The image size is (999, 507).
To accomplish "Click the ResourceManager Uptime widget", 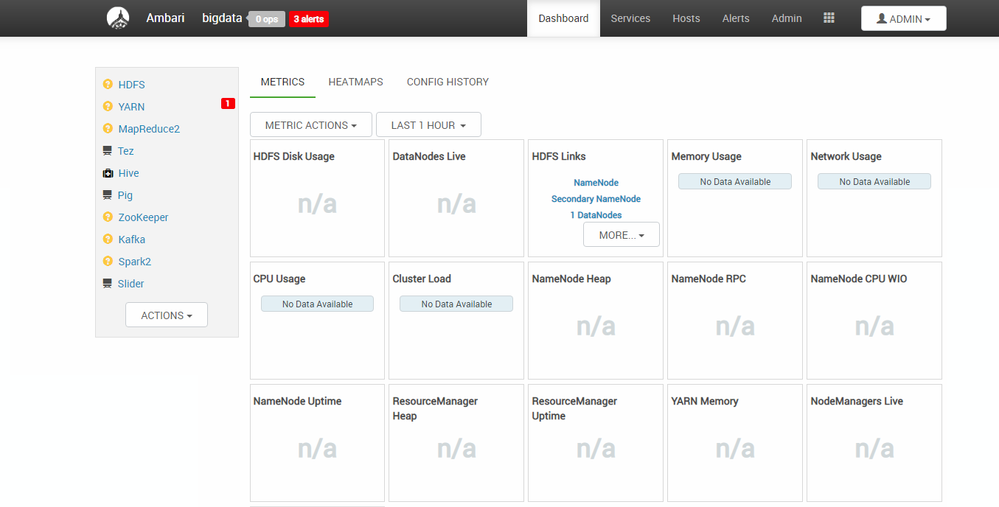I will (x=596, y=443).
